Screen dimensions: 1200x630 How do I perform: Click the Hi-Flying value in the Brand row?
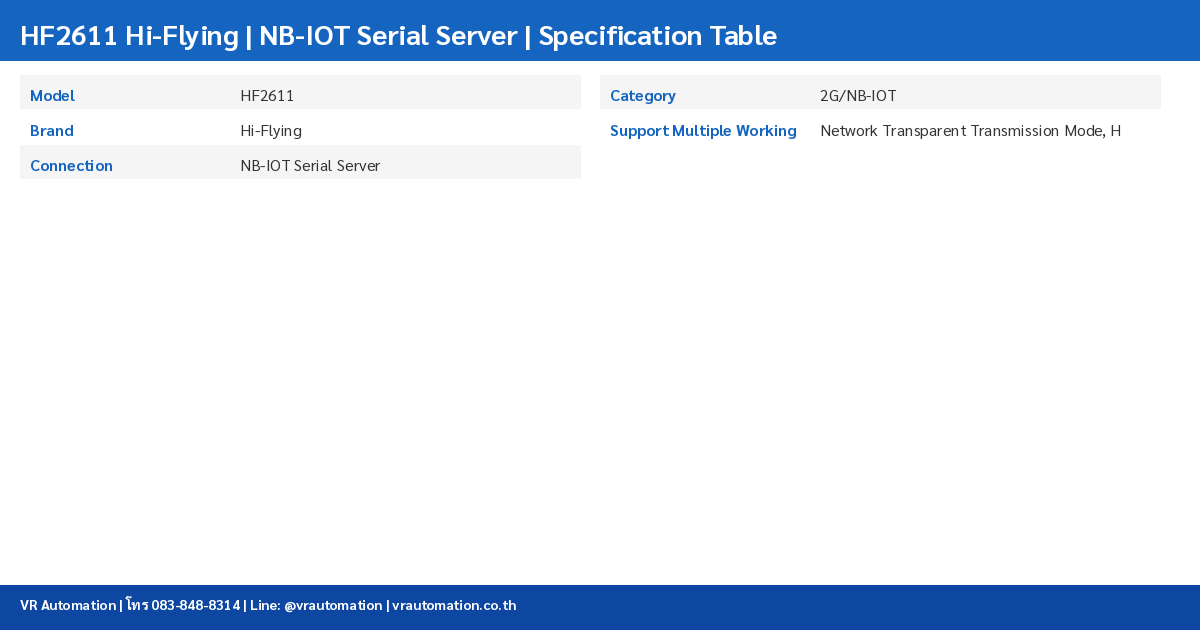point(271,131)
